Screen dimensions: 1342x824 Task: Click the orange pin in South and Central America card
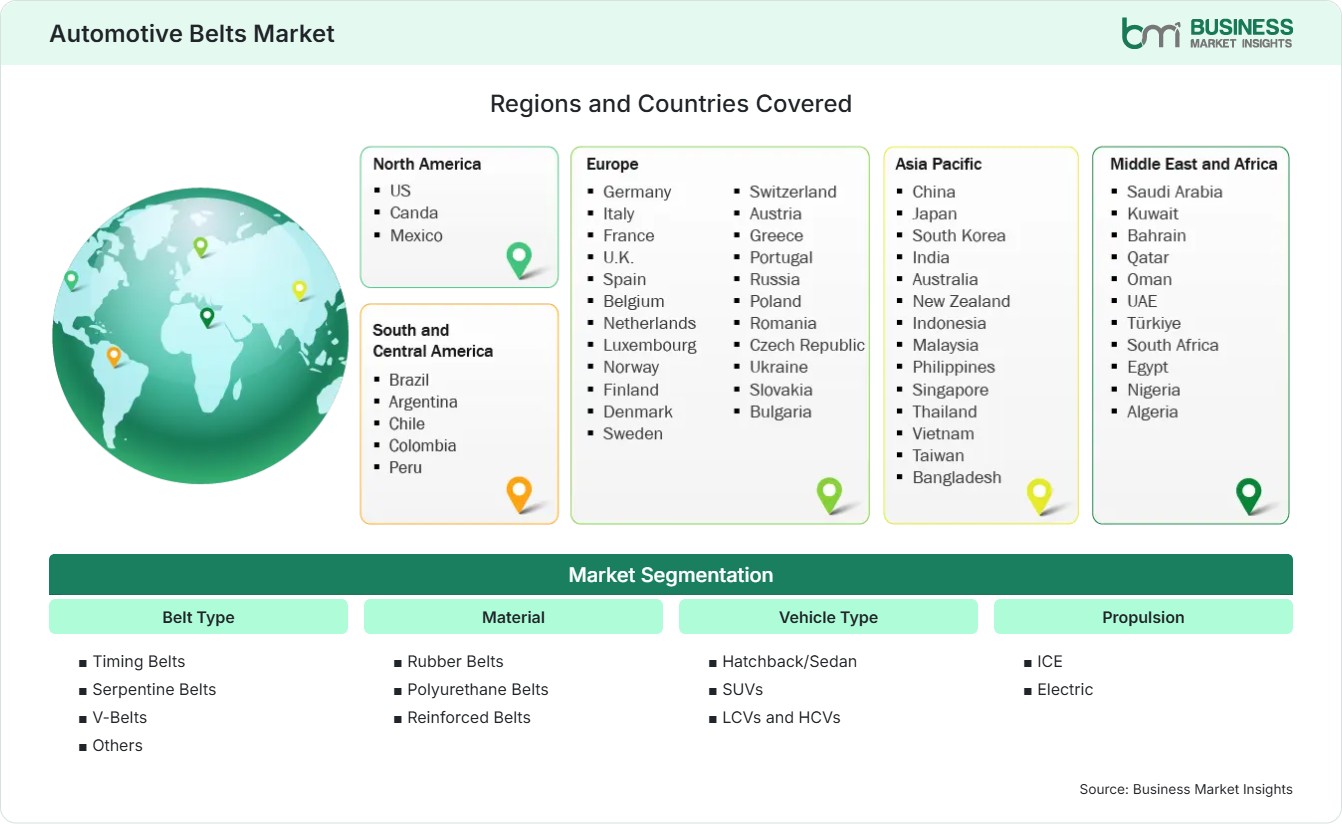coord(519,494)
